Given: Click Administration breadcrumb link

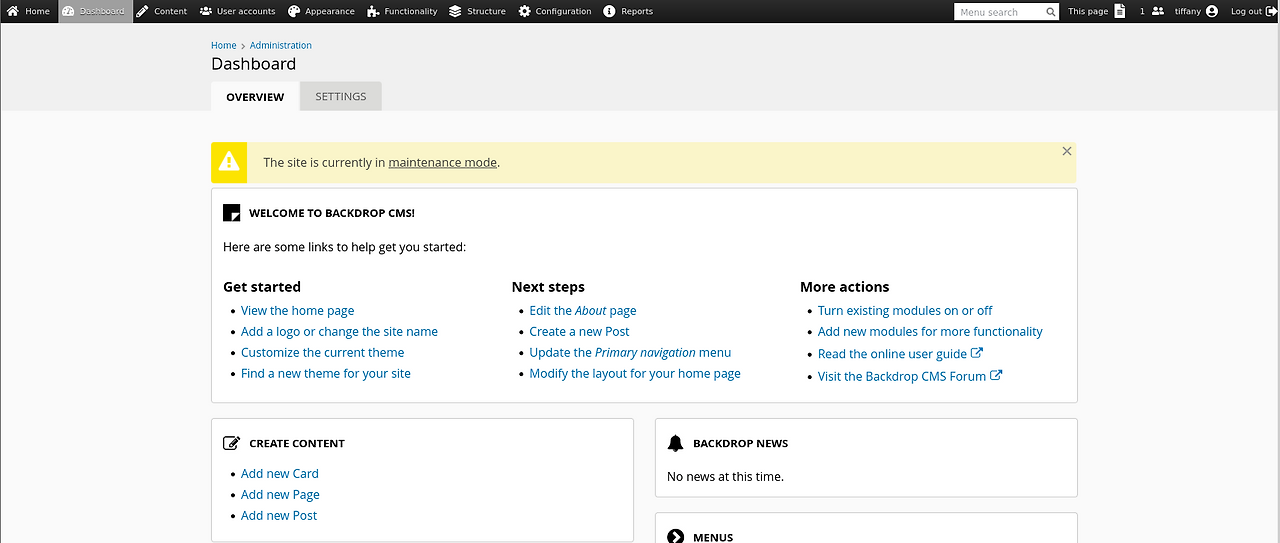Looking at the screenshot, I should click(x=281, y=45).
